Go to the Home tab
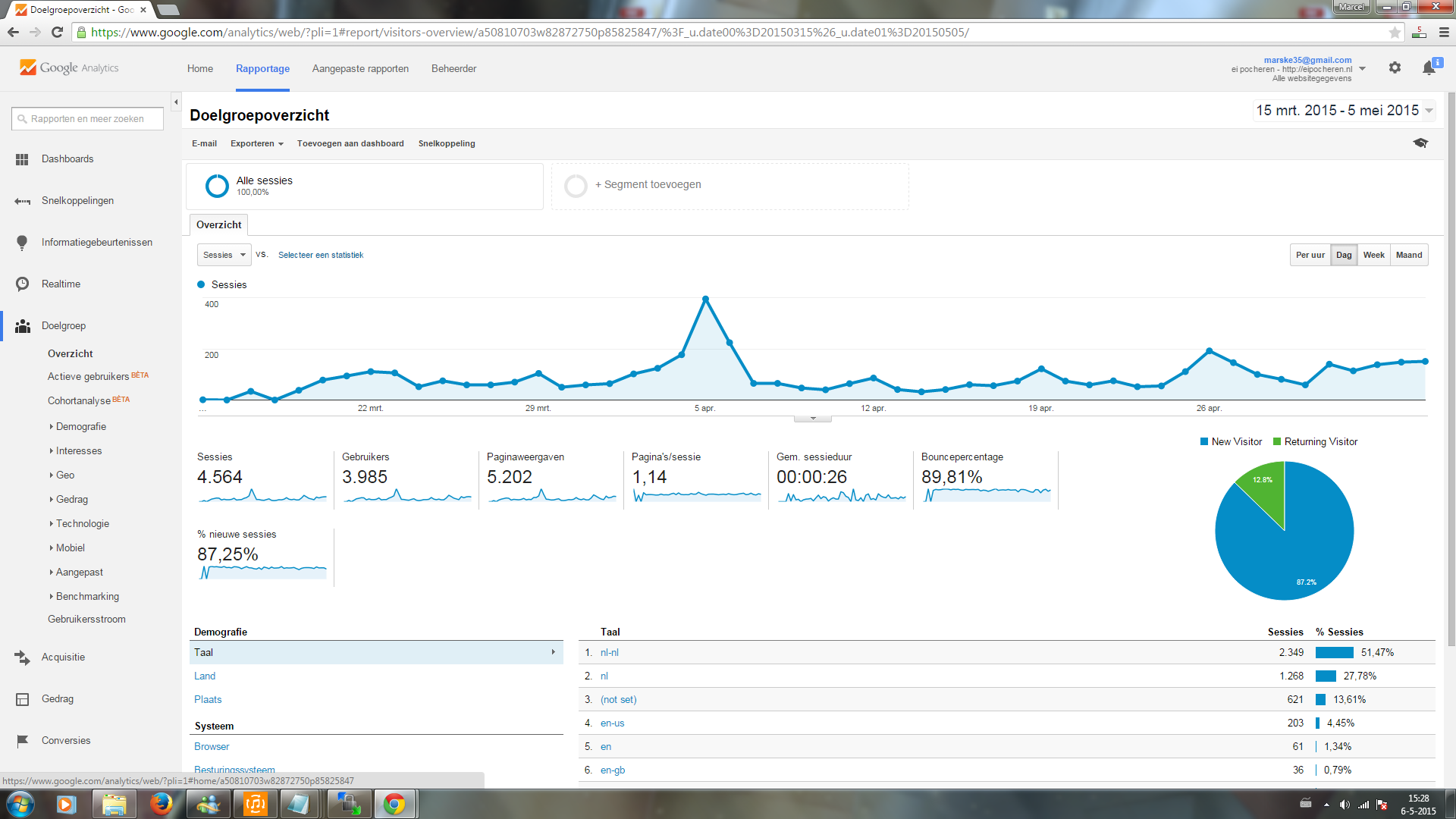The image size is (1456, 819). click(x=200, y=68)
